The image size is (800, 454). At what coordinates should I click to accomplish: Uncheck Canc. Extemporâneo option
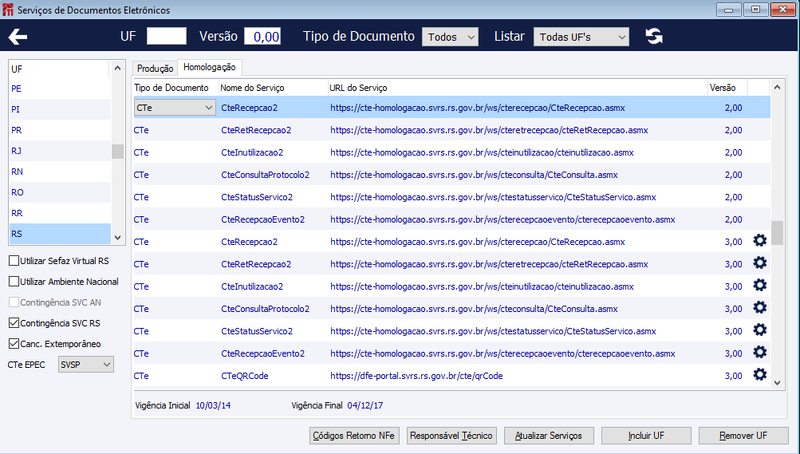click(14, 344)
